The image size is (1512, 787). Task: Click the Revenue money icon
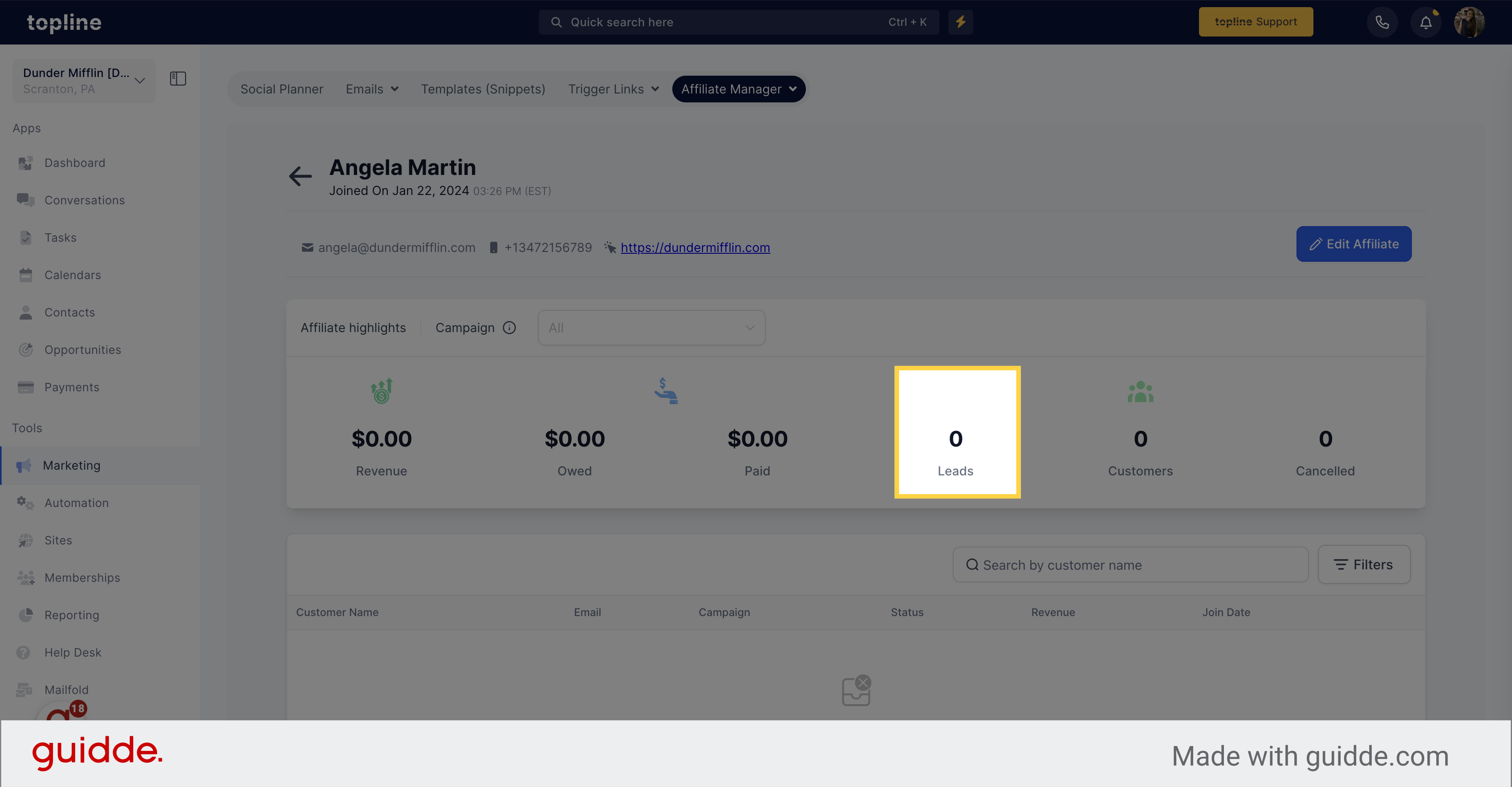pyautogui.click(x=382, y=391)
